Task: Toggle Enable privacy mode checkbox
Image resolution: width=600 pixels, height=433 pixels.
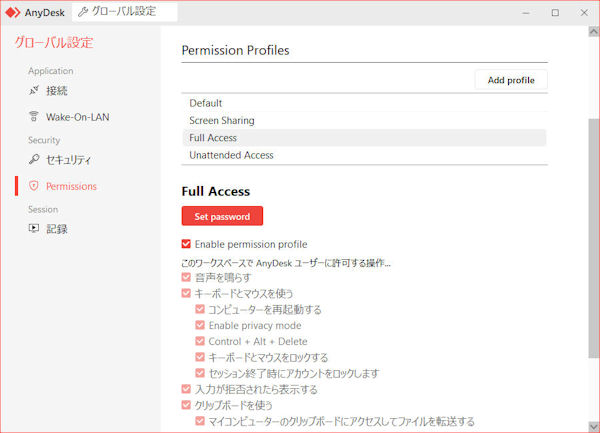Action: coord(200,325)
